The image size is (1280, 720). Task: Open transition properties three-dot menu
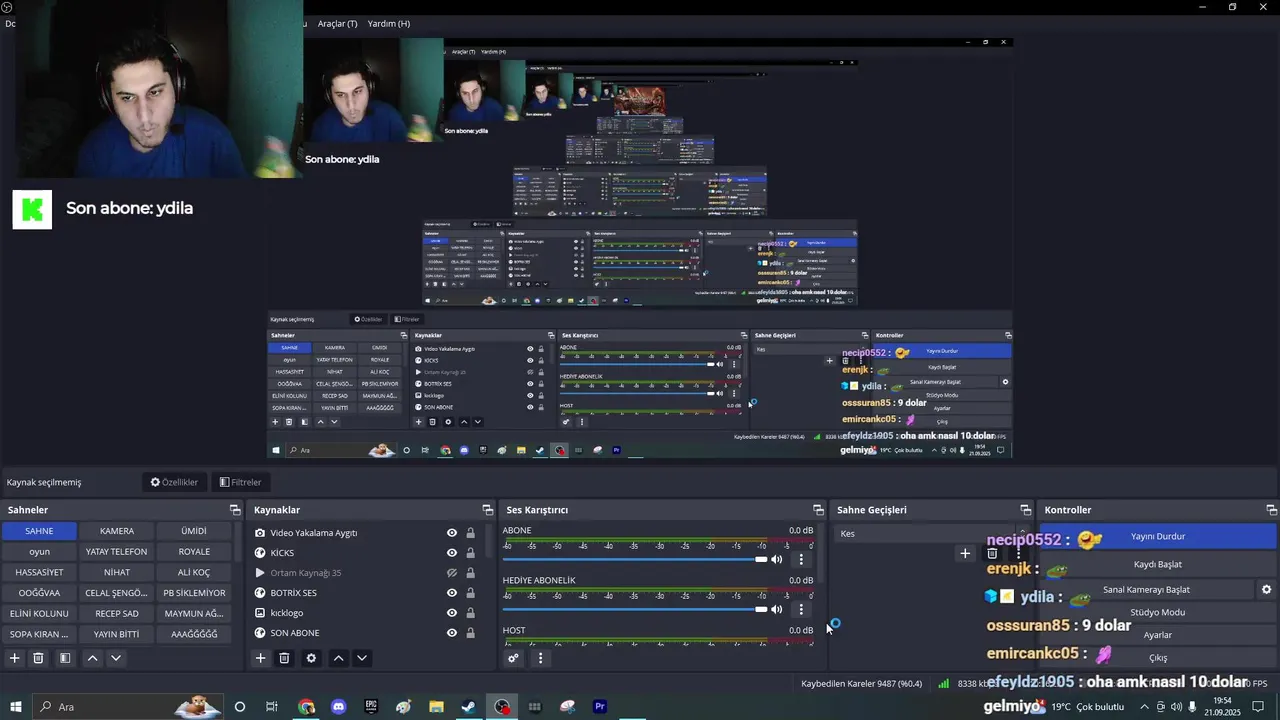tap(1018, 553)
